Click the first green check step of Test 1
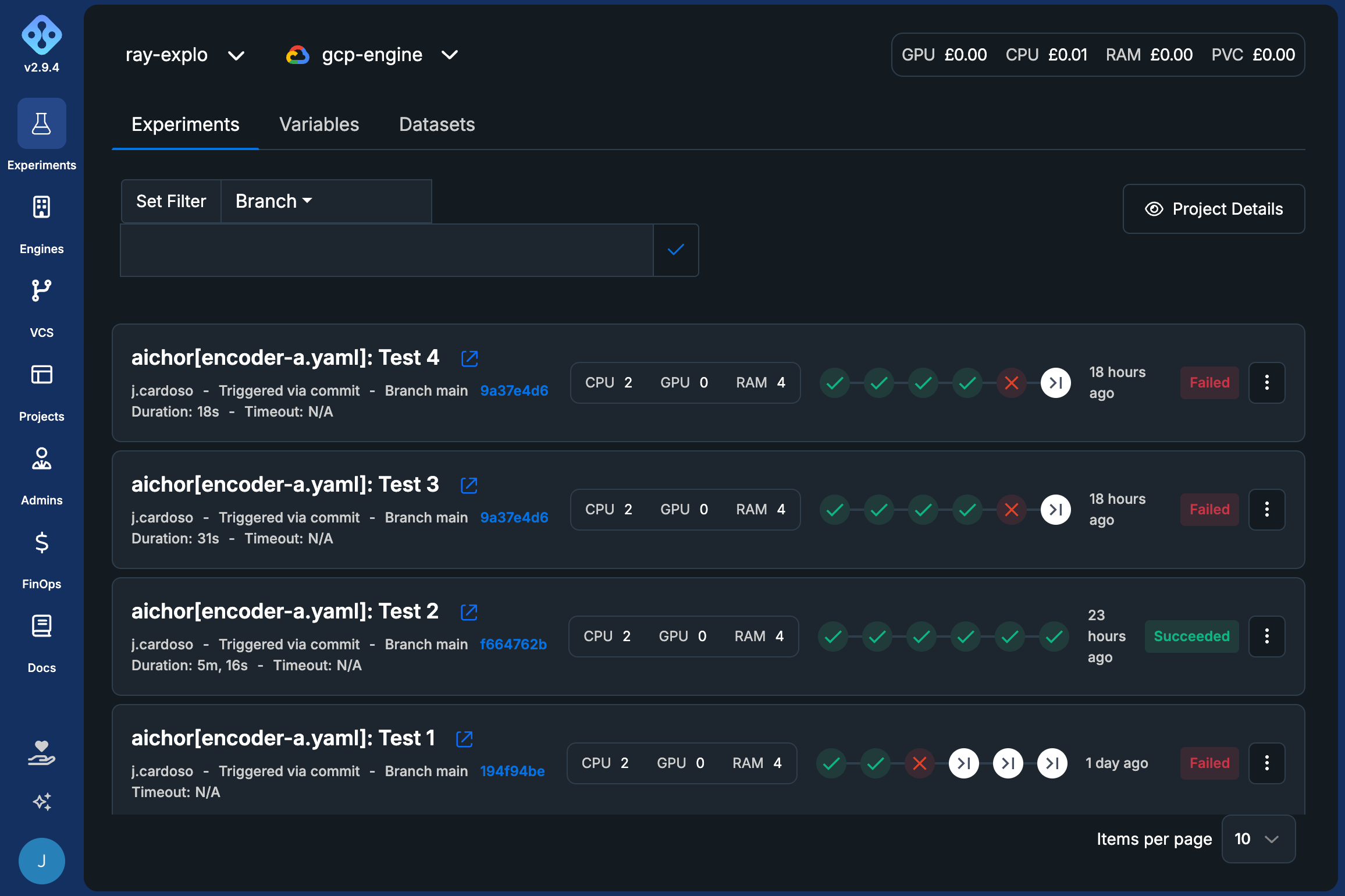Image resolution: width=1345 pixels, height=896 pixels. click(x=831, y=763)
